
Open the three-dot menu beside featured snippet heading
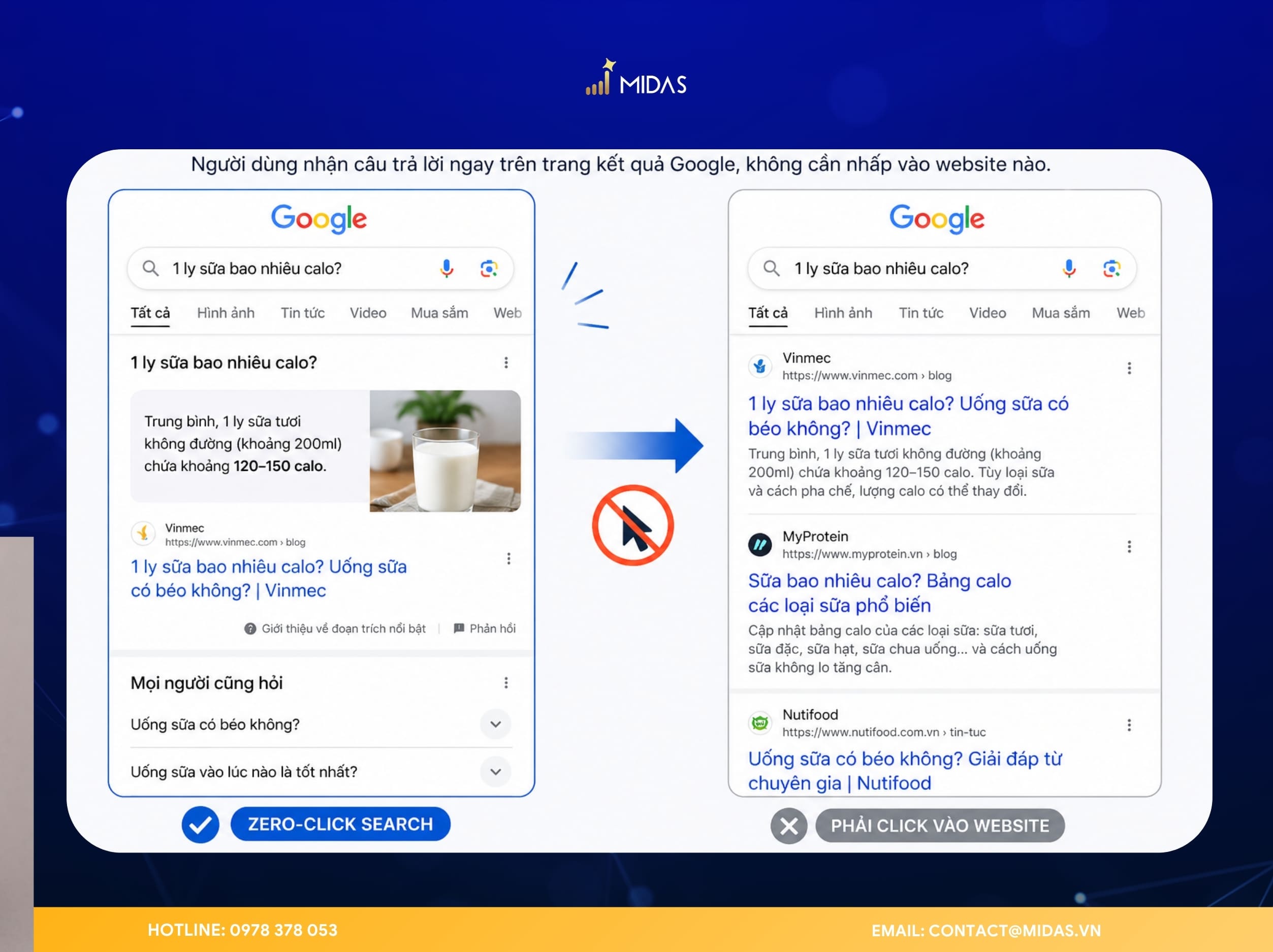tap(506, 363)
